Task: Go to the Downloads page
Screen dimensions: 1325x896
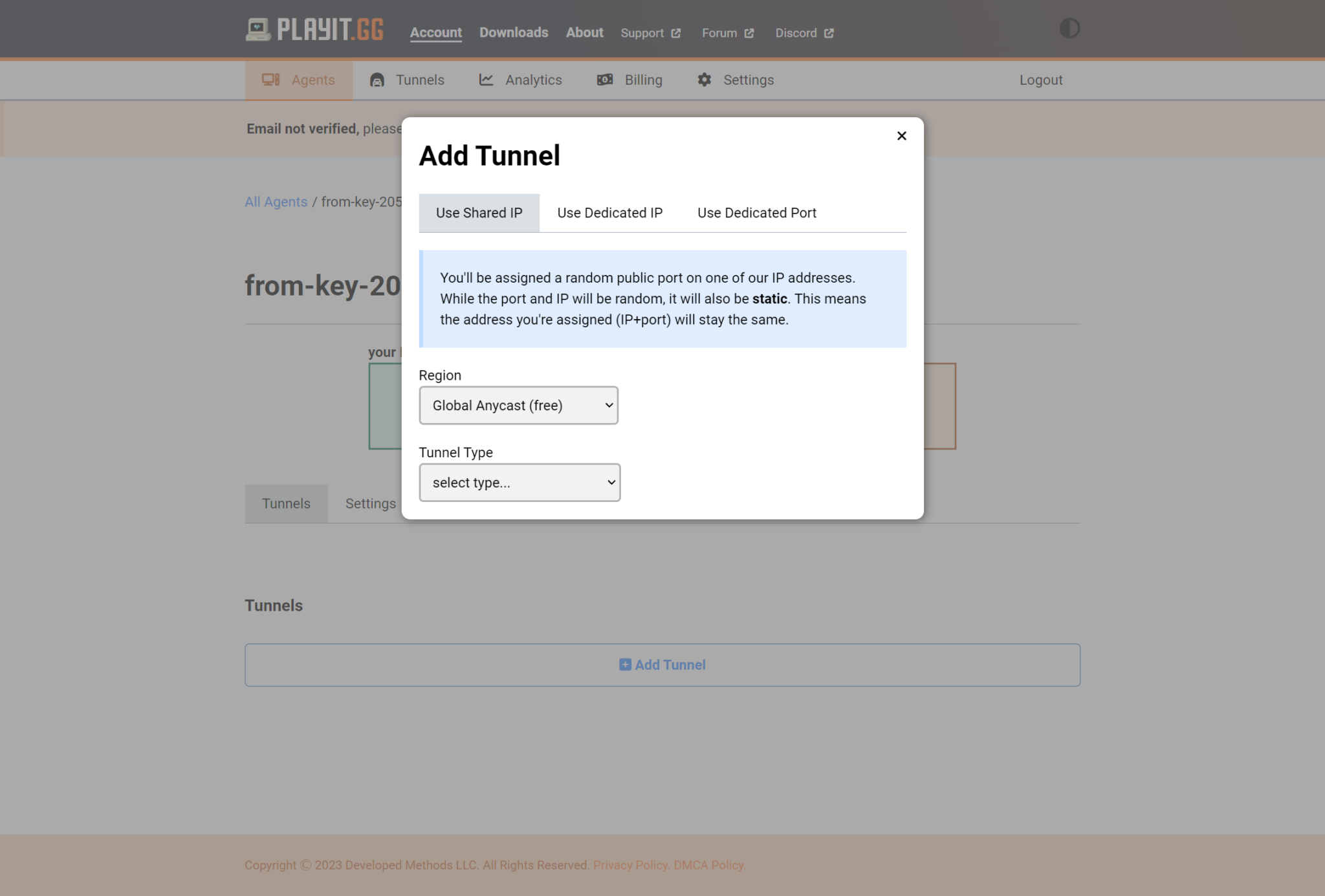Action: pyautogui.click(x=514, y=32)
